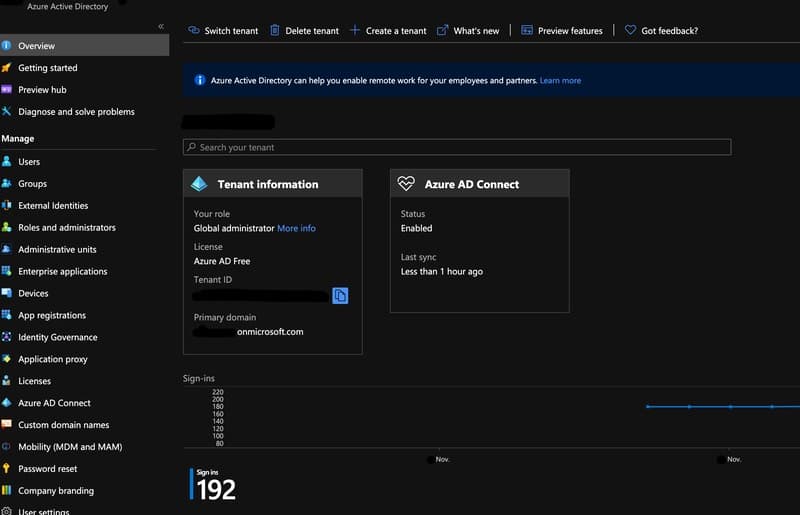Click the Application proxy icon
This screenshot has width=800, height=515.
(x=6, y=359)
